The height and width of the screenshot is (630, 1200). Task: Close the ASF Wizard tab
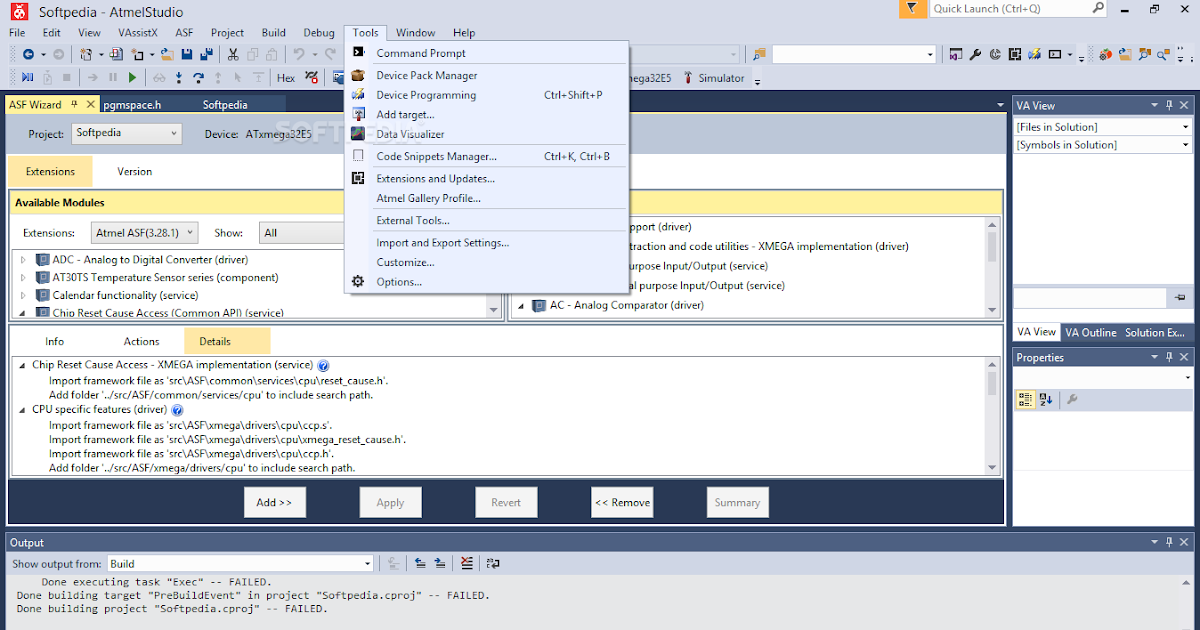coord(90,104)
